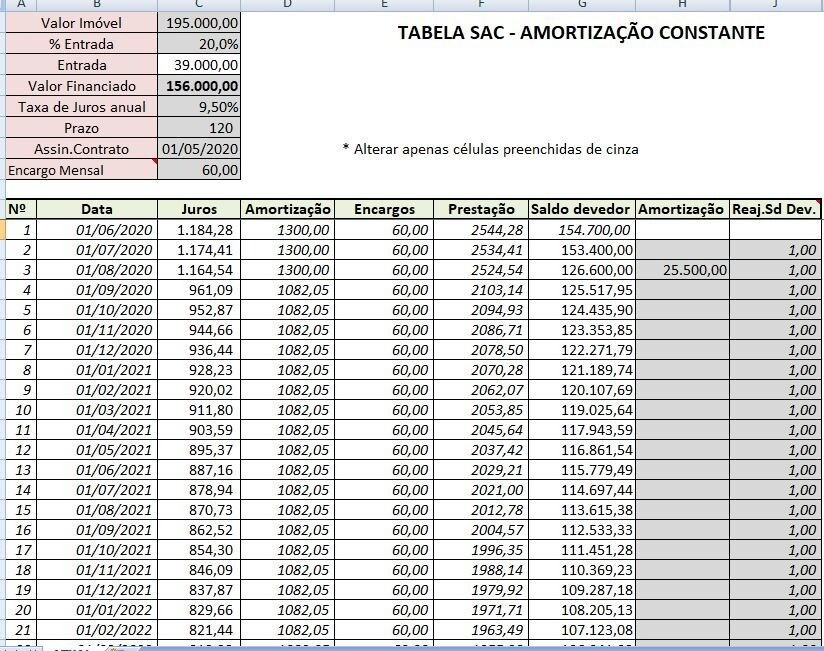Click the Saldo devedor header cell
This screenshot has width=824, height=651.
[581, 209]
